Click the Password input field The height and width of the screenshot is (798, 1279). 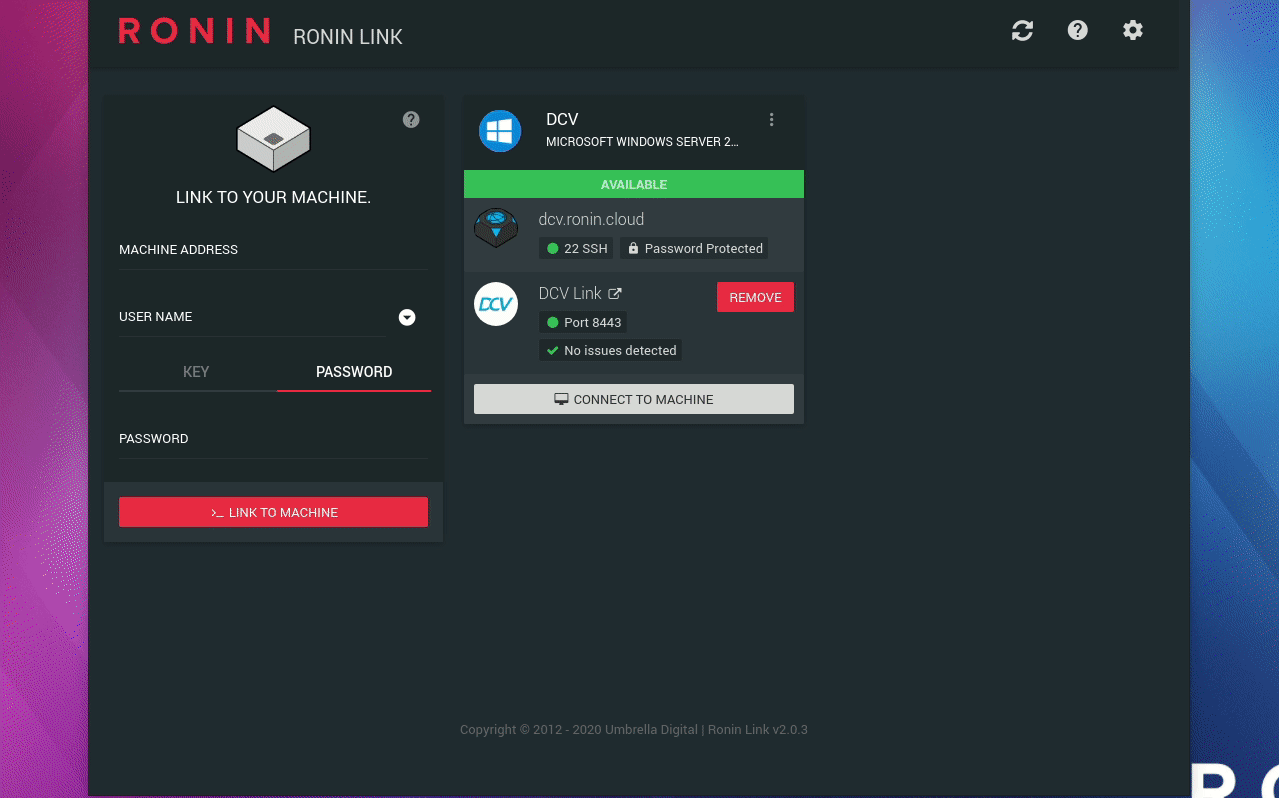(x=273, y=439)
